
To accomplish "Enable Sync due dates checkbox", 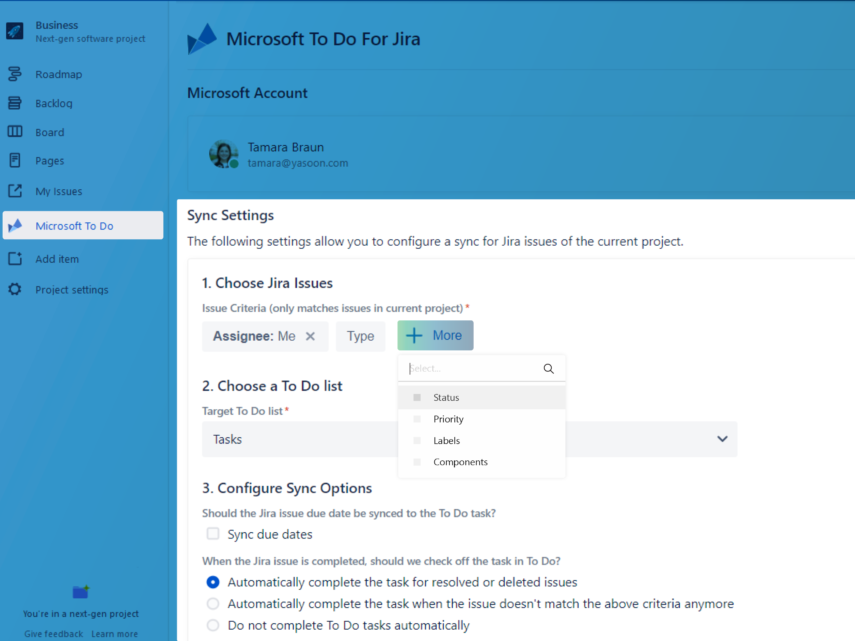I will [213, 534].
